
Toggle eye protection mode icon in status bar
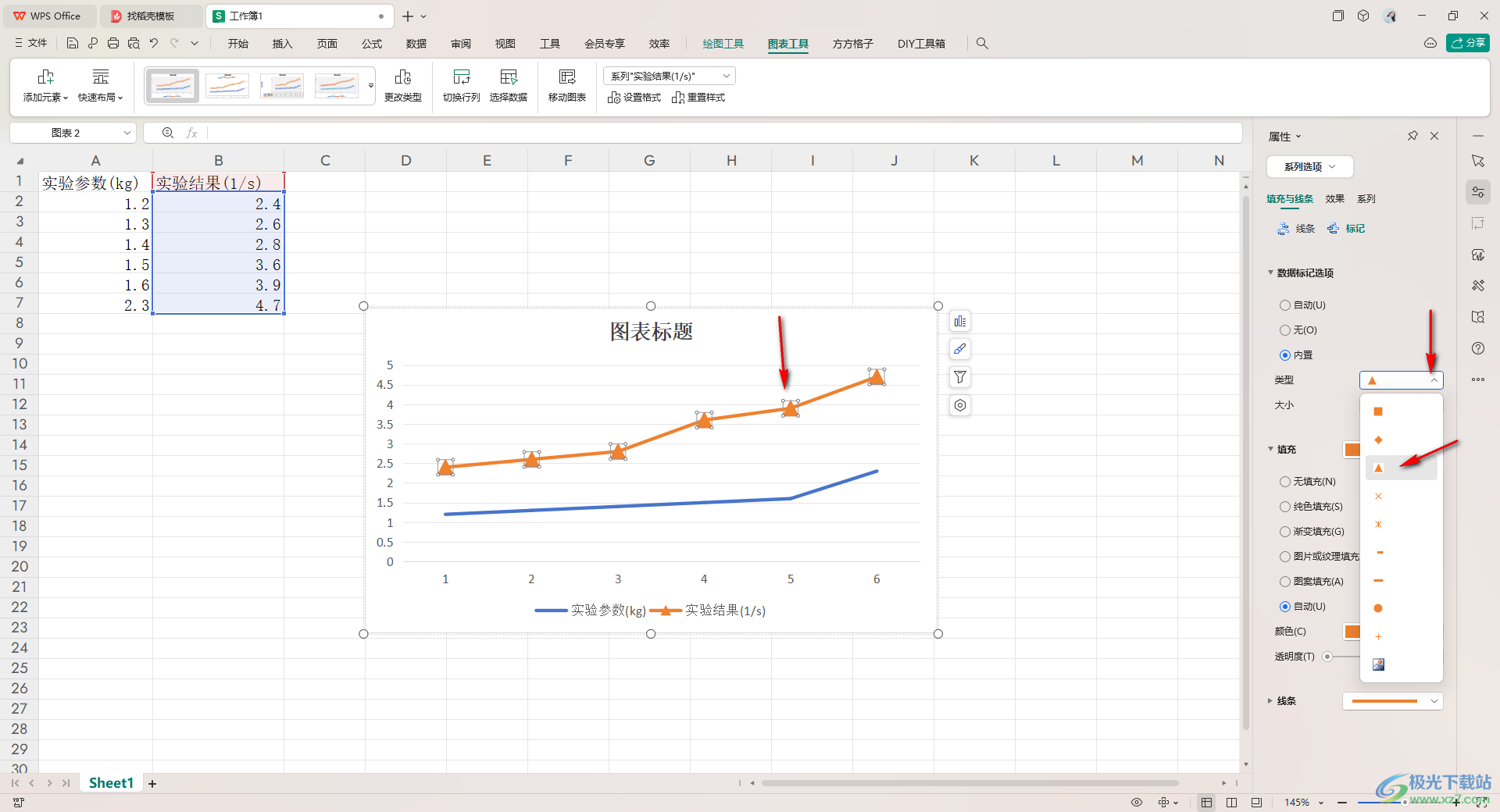pos(1137,803)
